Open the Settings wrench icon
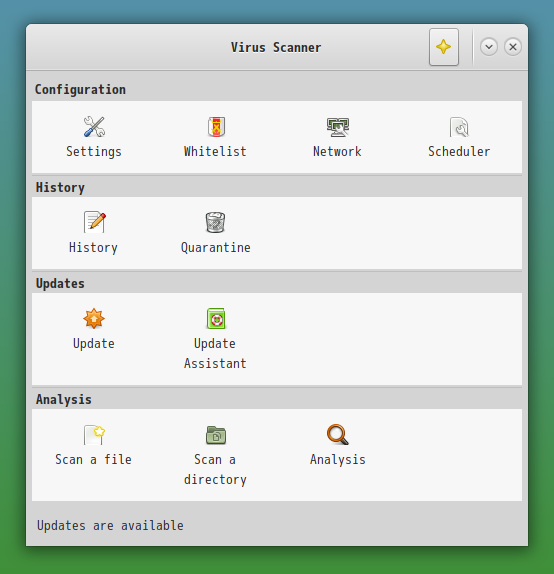Screen dimensions: 554x574 coord(94,127)
